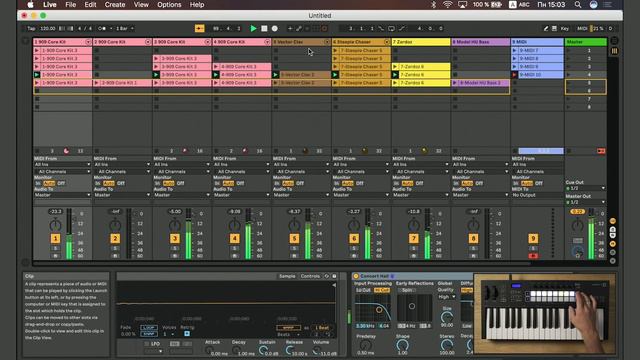Toggle the Concert Hall device activator
640x360 pixels.
tap(356, 276)
